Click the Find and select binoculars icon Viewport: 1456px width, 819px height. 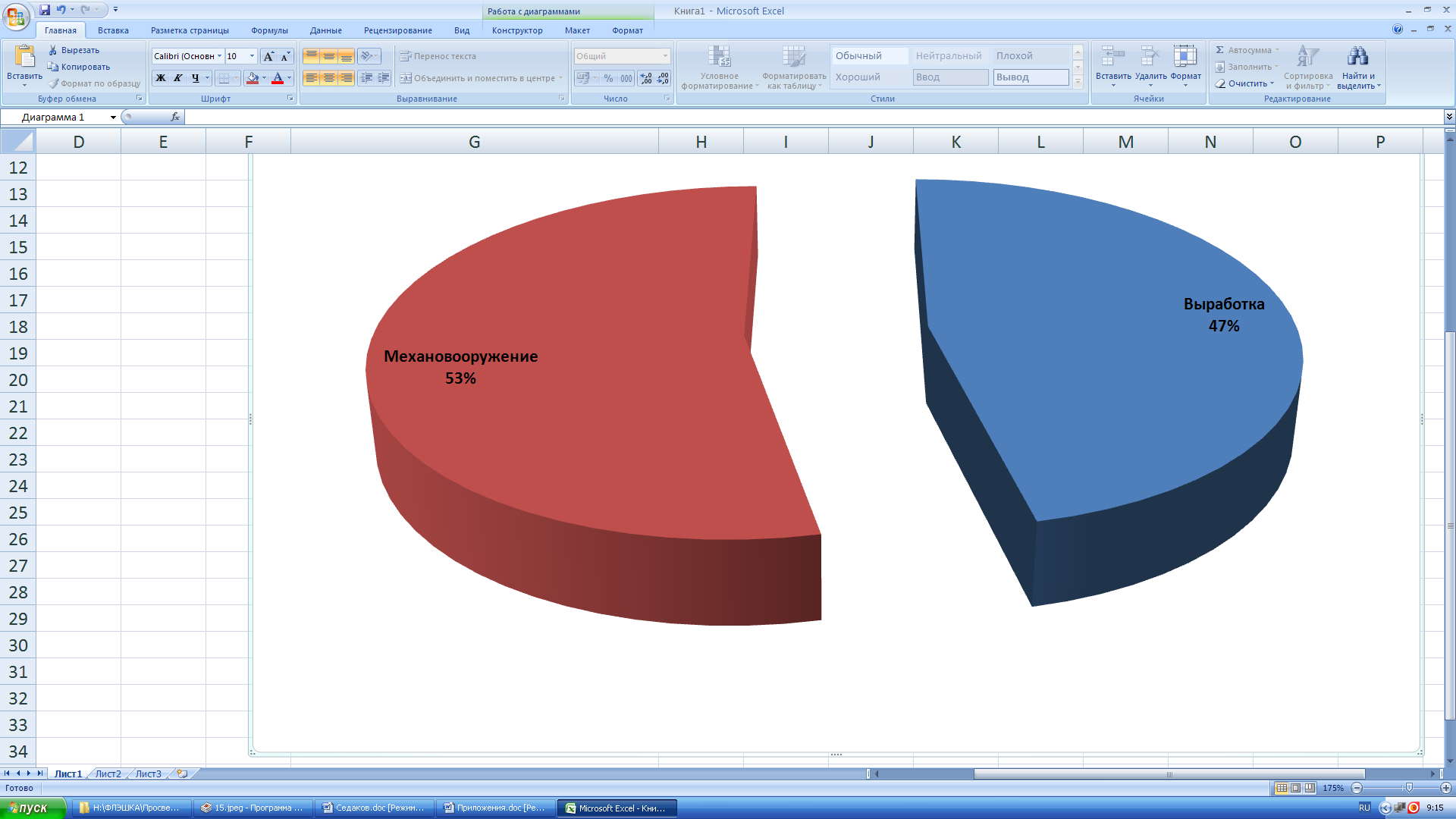[x=1357, y=56]
